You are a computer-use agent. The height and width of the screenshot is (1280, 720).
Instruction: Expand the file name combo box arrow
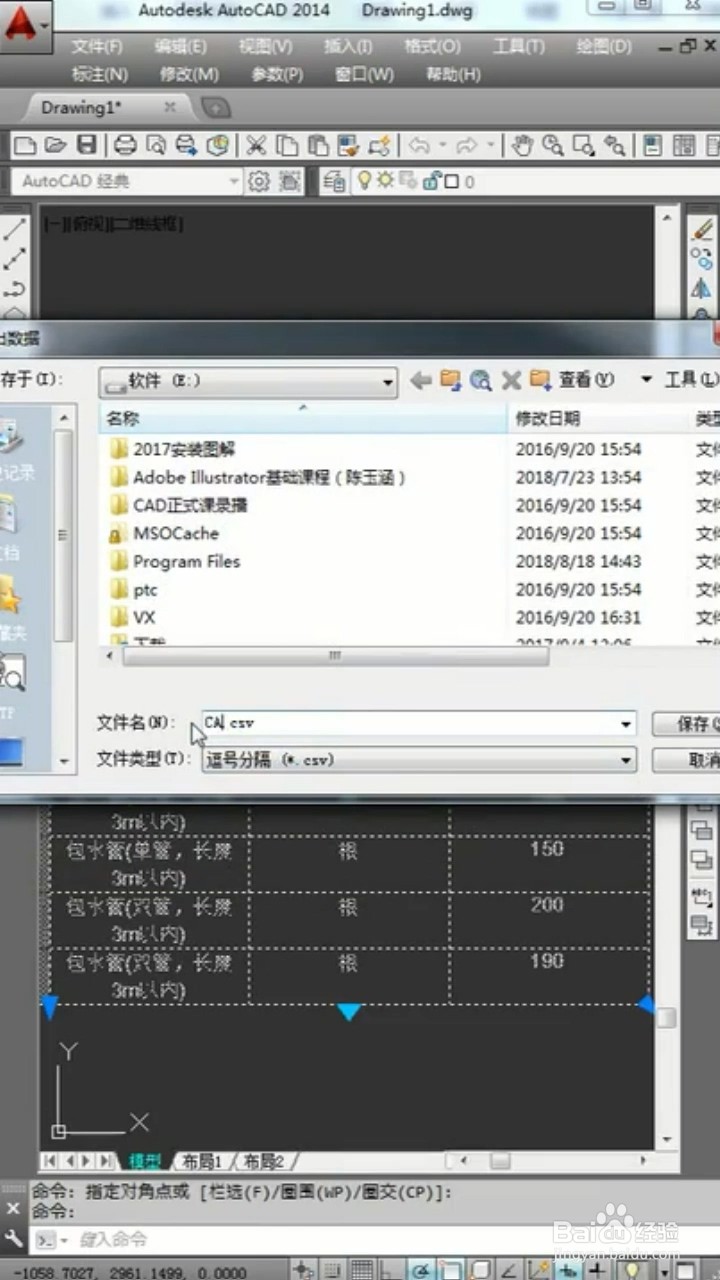point(626,723)
